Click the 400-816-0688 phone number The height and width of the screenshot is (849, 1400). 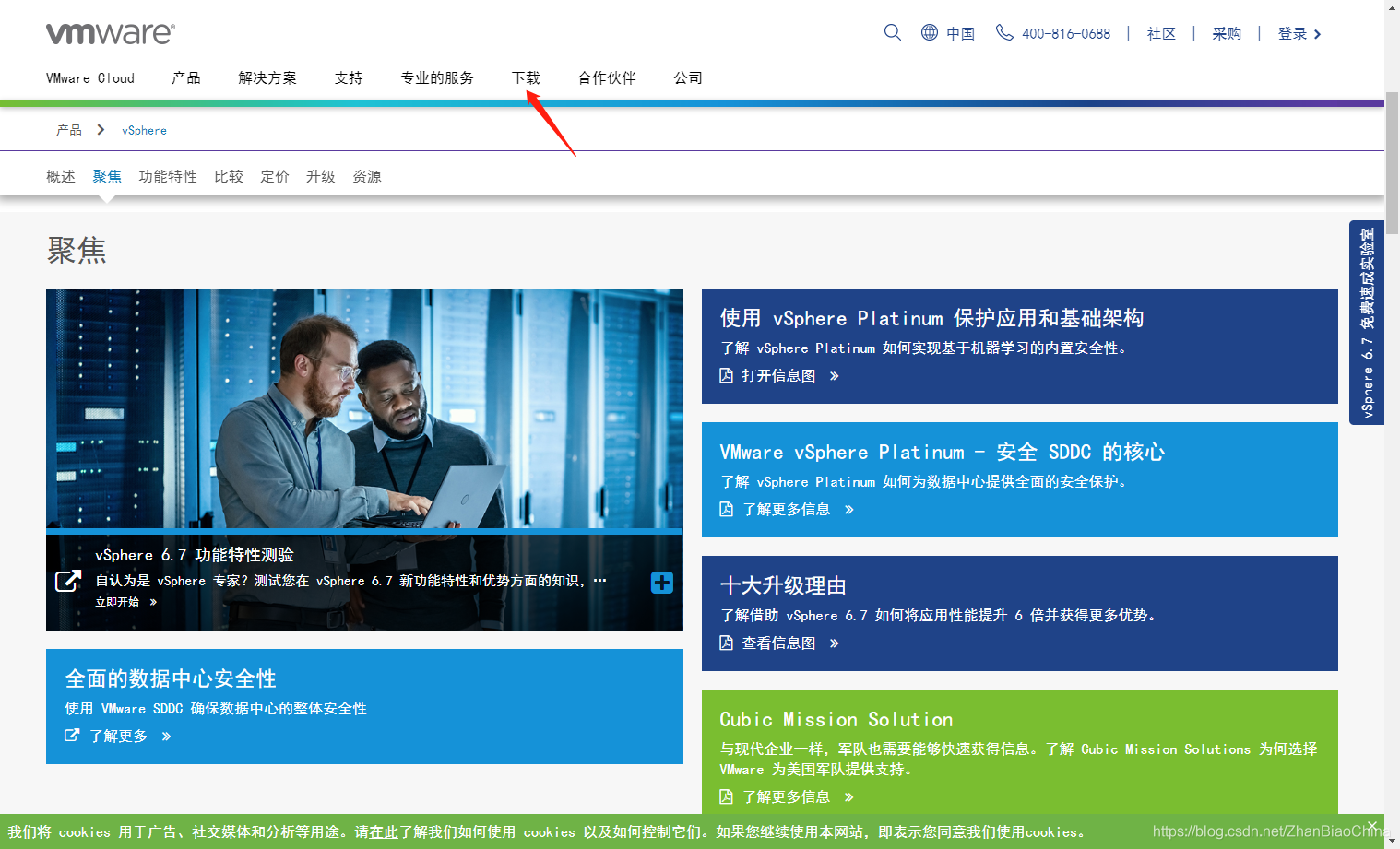point(1066,34)
